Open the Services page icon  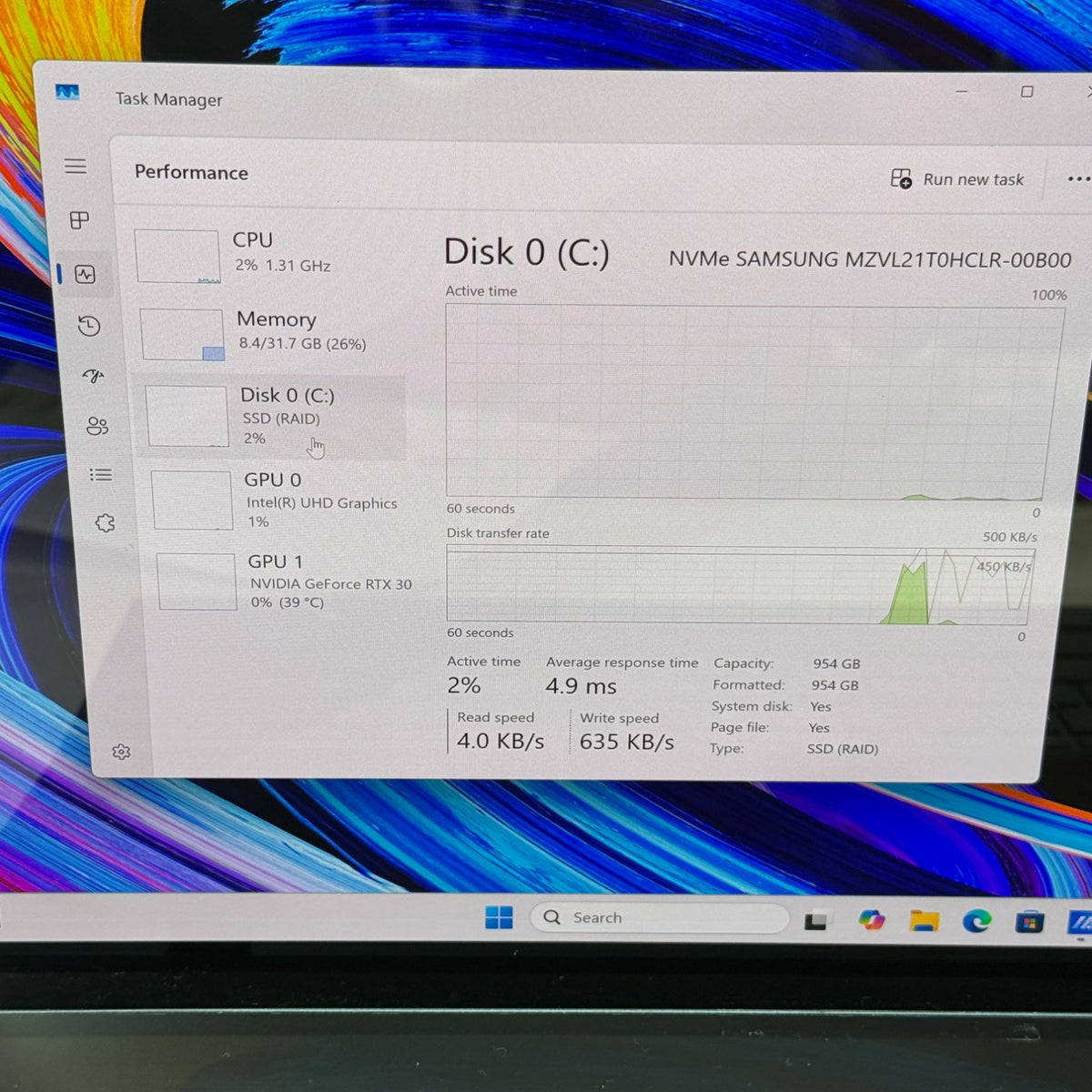pos(106,523)
